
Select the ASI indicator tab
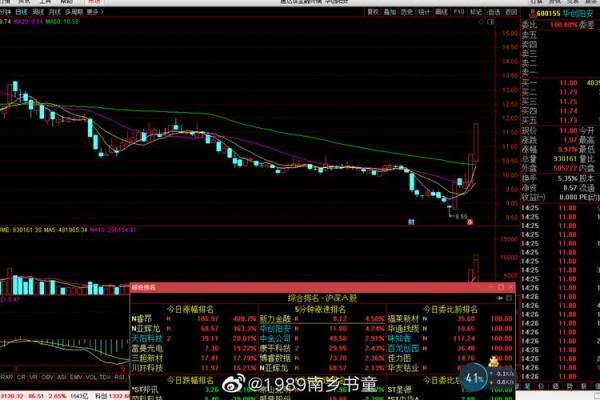62,377
